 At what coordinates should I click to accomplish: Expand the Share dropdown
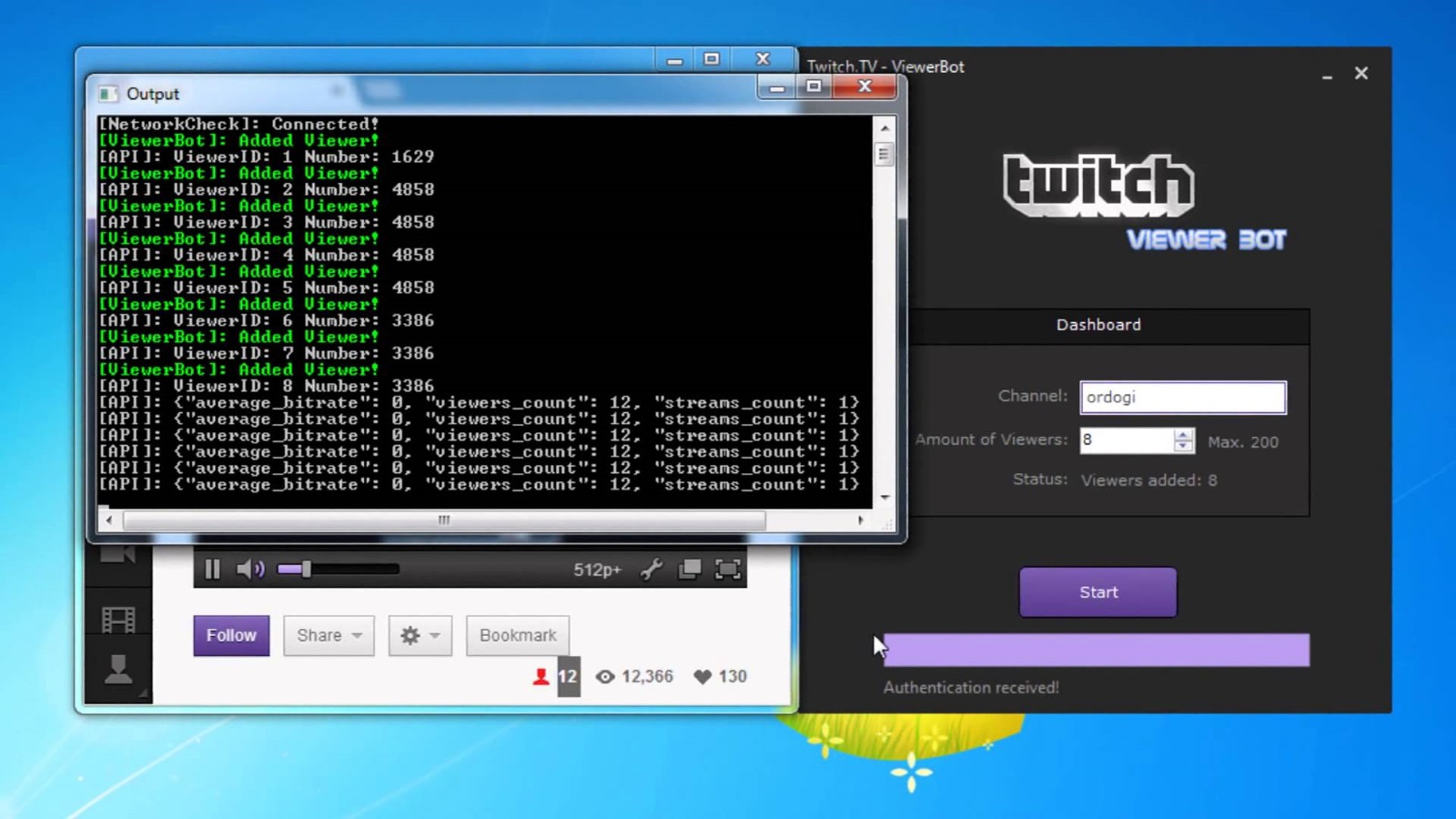pos(329,635)
